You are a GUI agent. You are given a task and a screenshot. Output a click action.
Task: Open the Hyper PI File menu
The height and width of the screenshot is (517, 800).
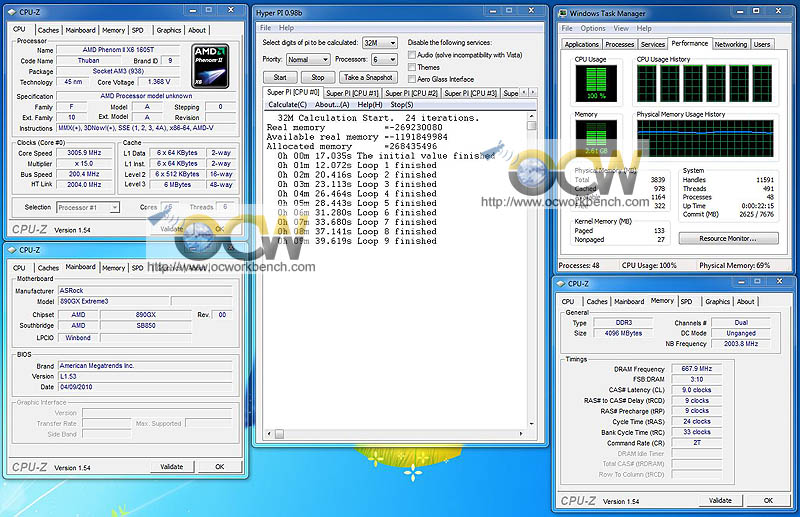266,28
